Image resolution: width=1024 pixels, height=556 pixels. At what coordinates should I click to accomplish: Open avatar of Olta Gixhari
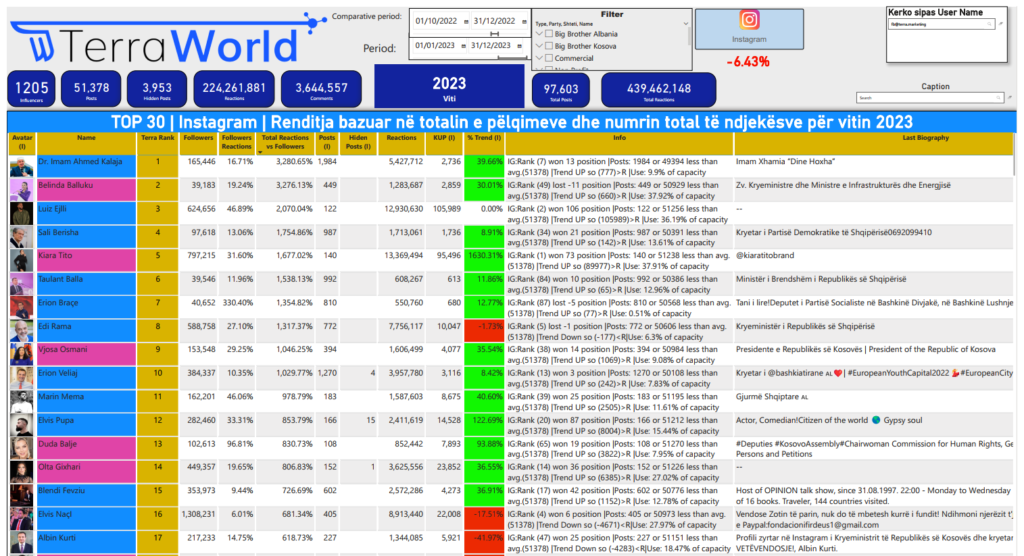pyautogui.click(x=22, y=472)
